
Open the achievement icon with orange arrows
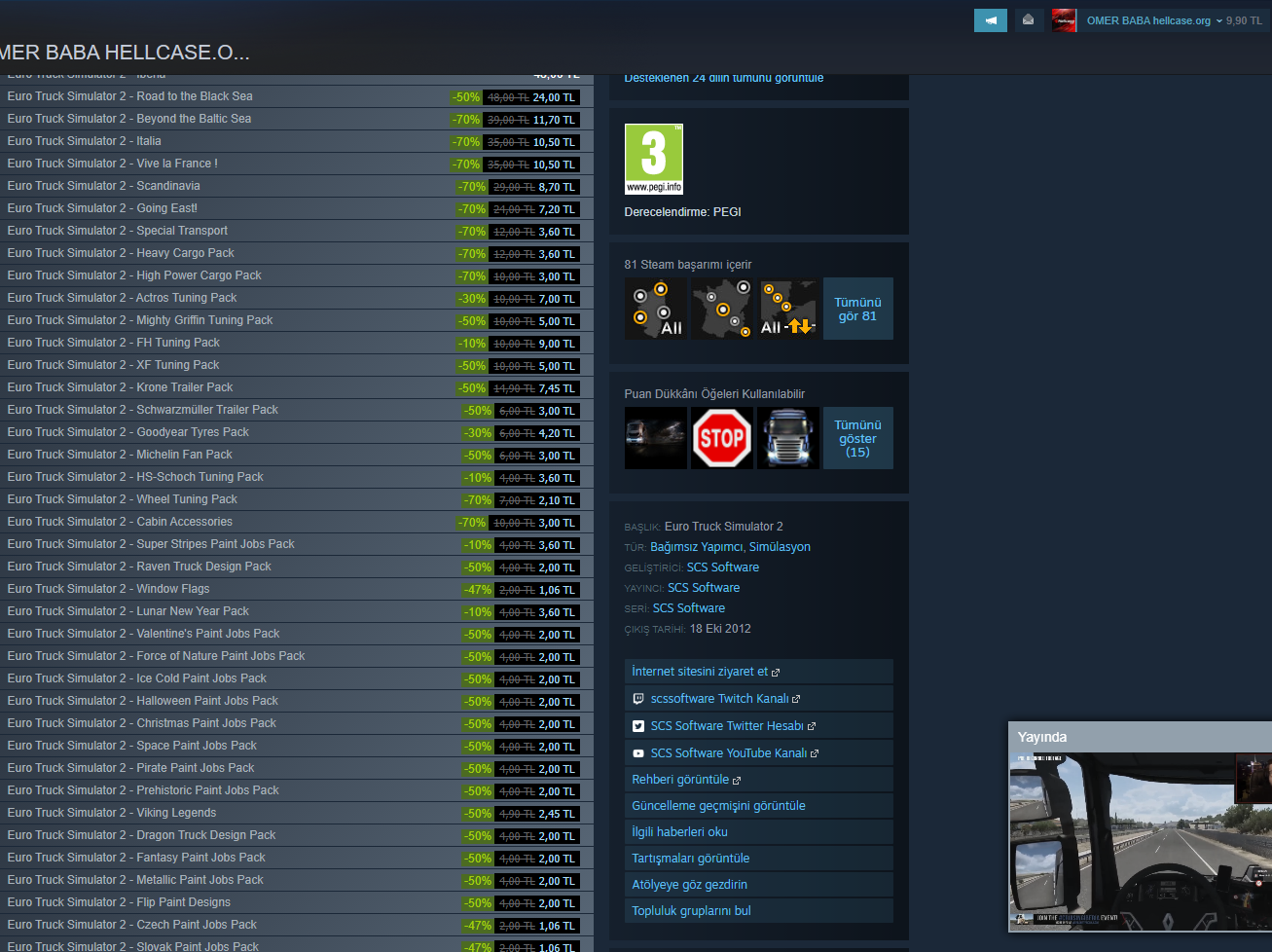(x=788, y=309)
